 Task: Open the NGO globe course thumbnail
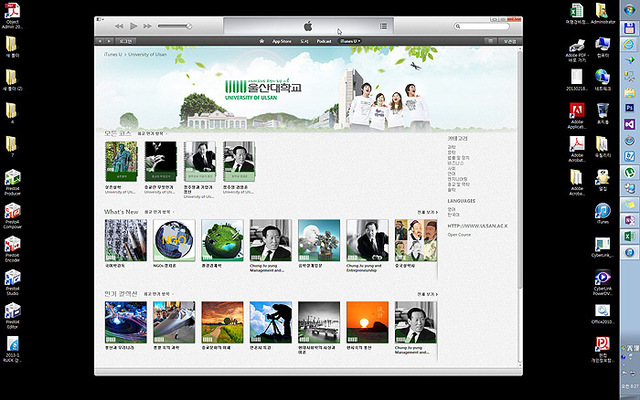174,240
